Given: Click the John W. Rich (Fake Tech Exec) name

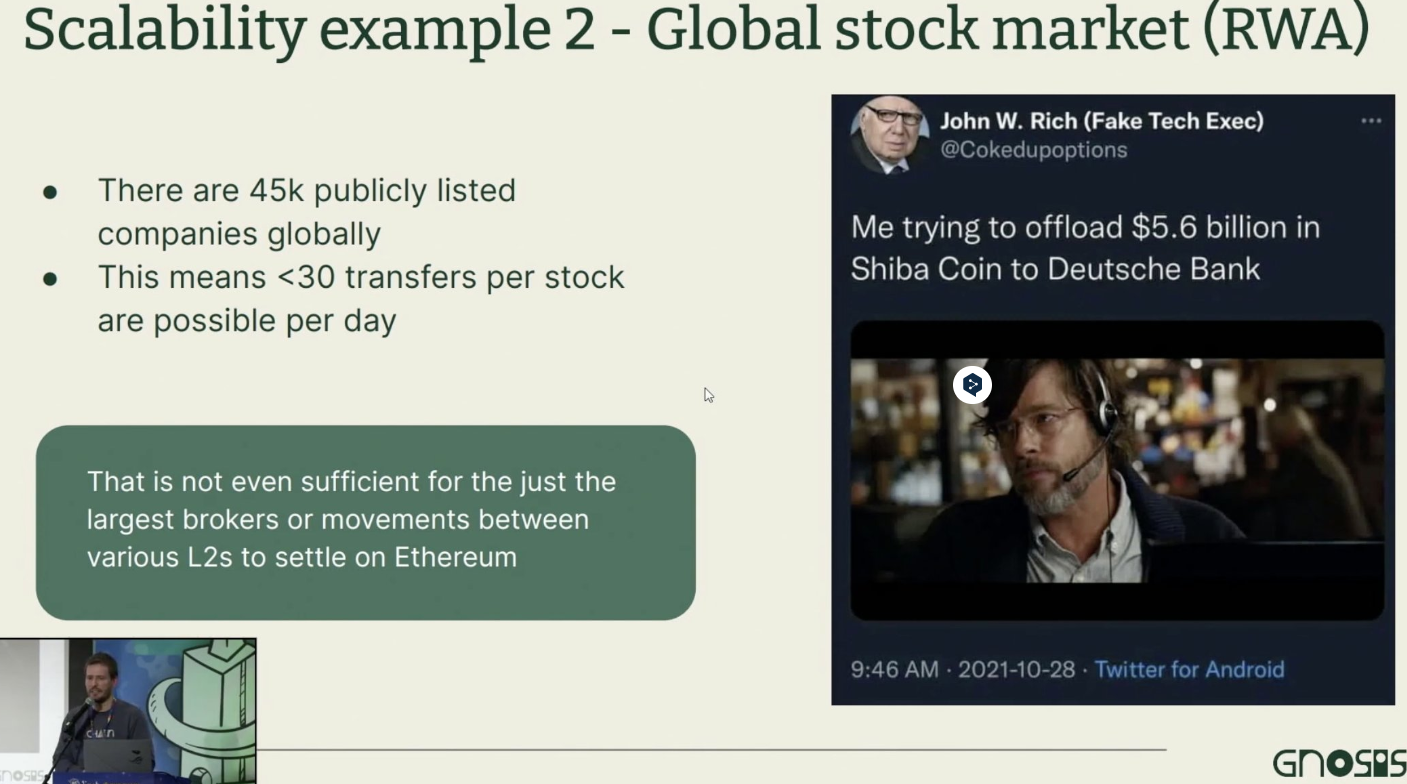Looking at the screenshot, I should point(1101,121).
